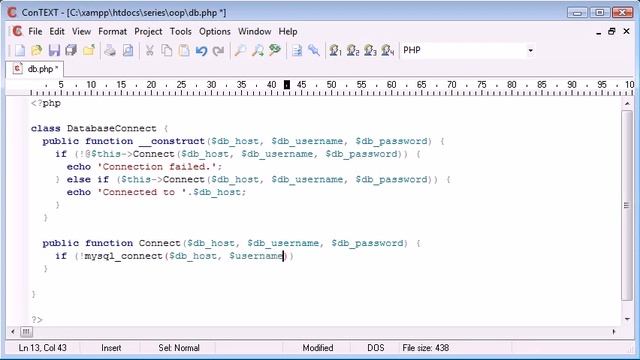Click the Open file folder icon
The height and width of the screenshot is (360, 640).
coord(37,51)
